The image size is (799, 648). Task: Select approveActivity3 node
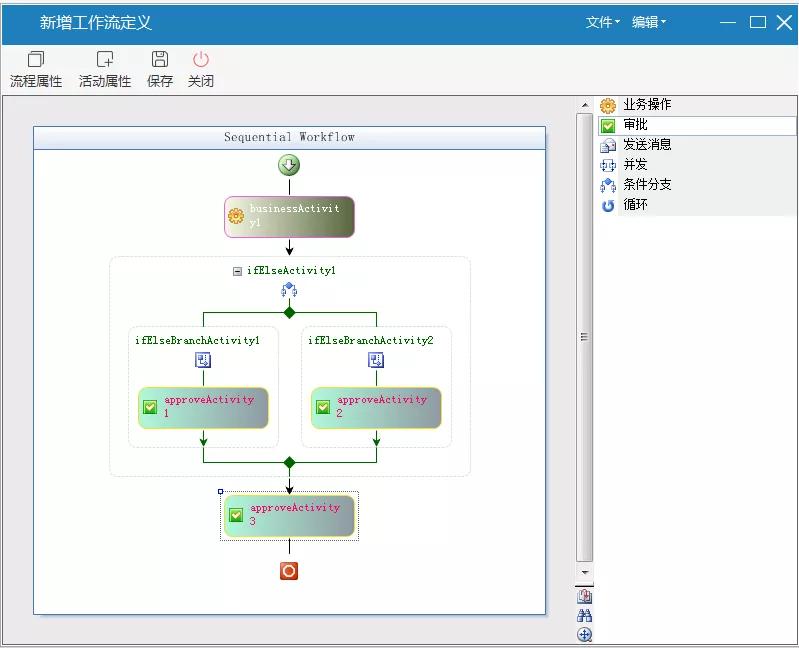[289, 516]
